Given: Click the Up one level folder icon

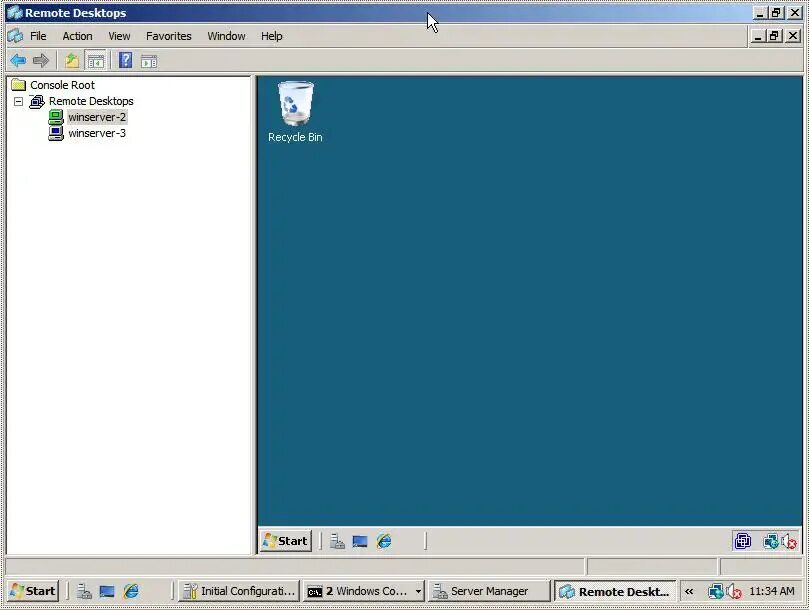Looking at the screenshot, I should tap(72, 61).
